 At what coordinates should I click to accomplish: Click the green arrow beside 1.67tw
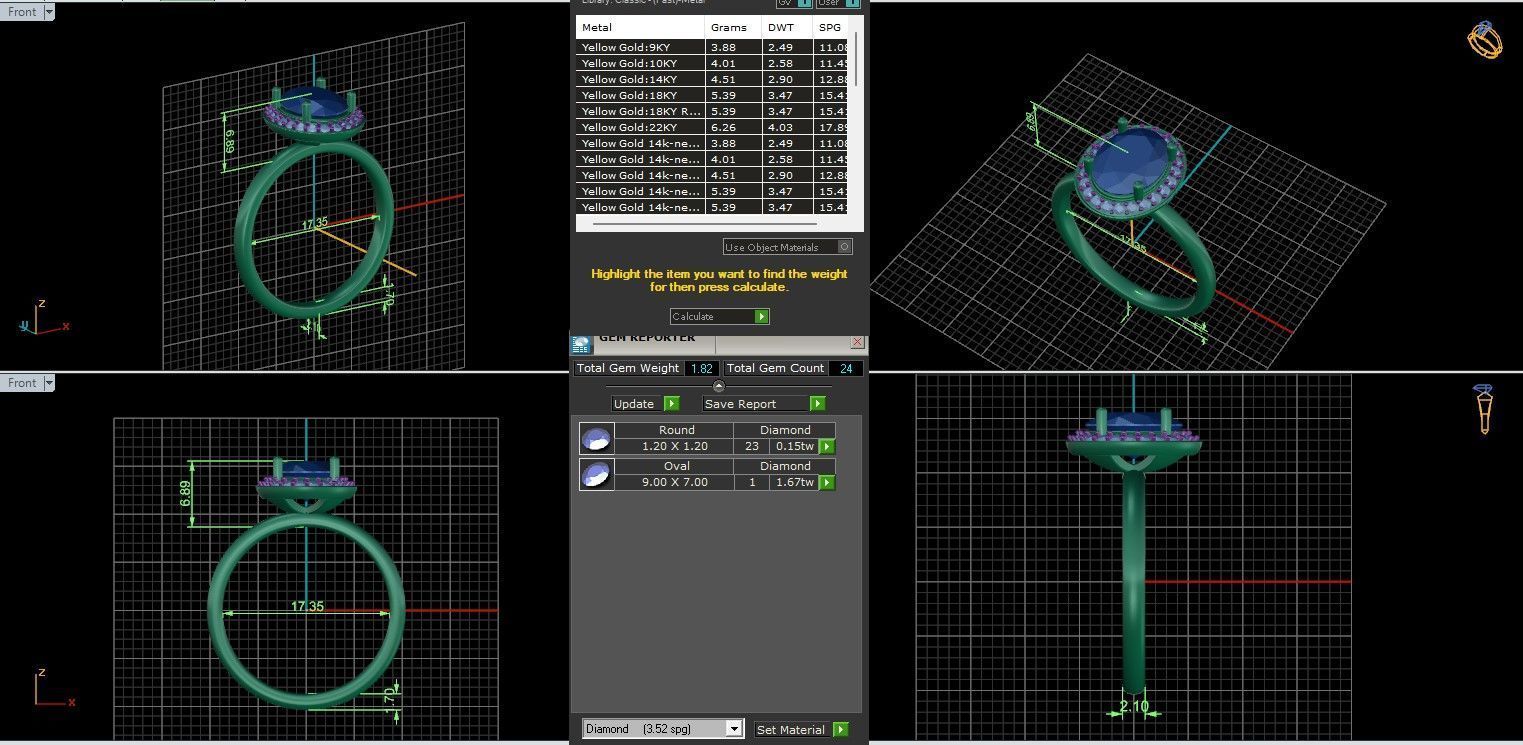[827, 482]
